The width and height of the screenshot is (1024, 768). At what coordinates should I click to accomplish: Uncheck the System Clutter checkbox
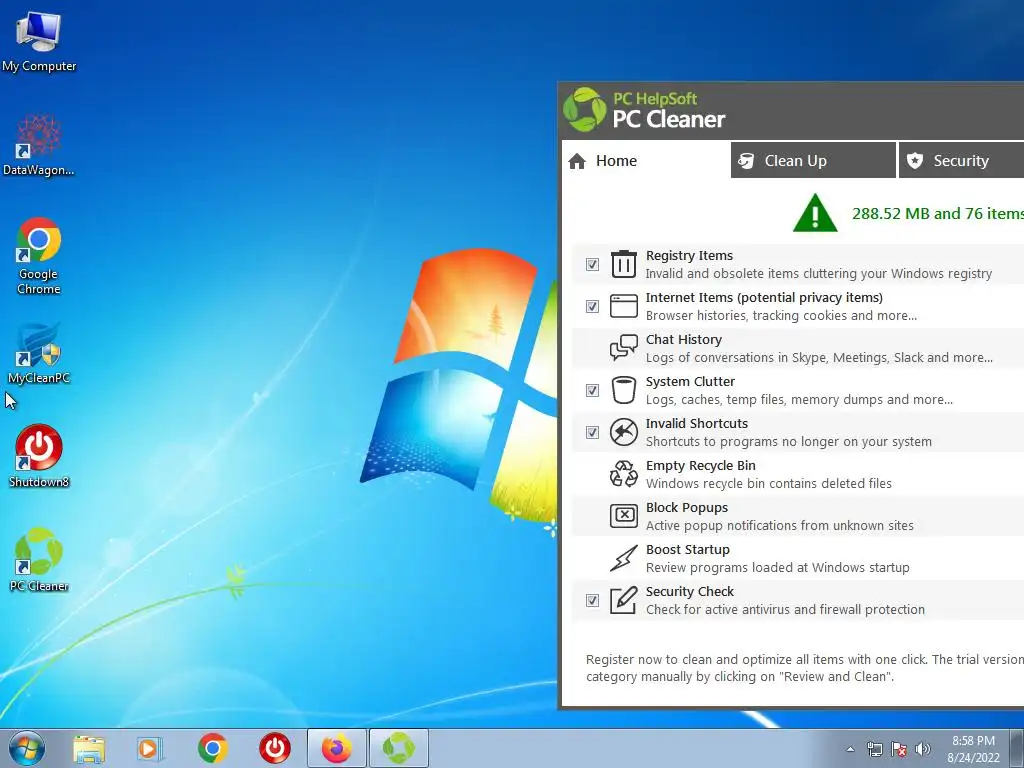(592, 391)
